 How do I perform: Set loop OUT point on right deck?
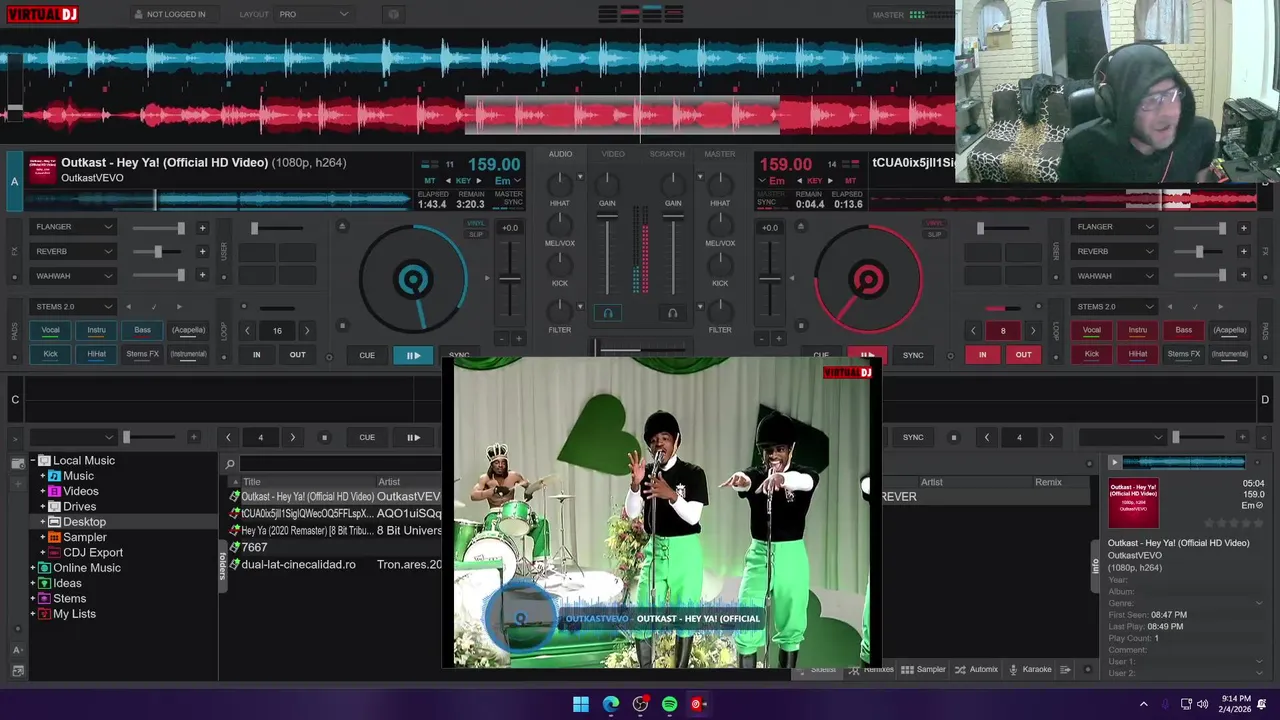(x=1023, y=354)
